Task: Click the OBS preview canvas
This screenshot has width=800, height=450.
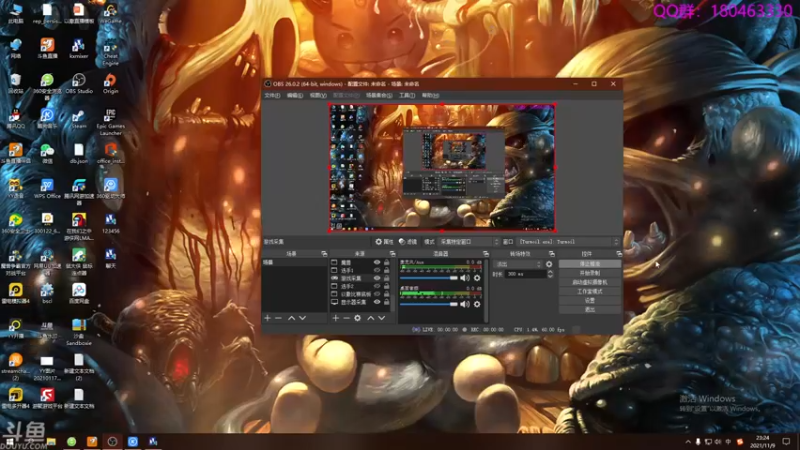Action: tap(442, 167)
